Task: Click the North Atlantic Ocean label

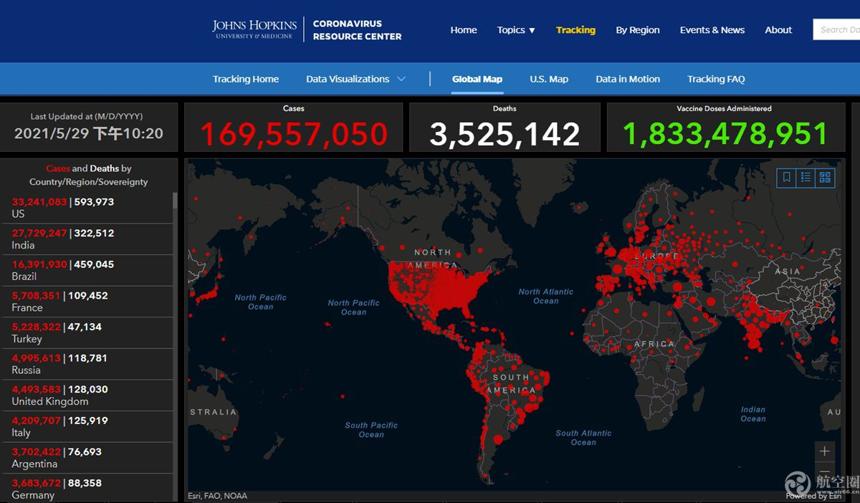Action: click(x=546, y=296)
